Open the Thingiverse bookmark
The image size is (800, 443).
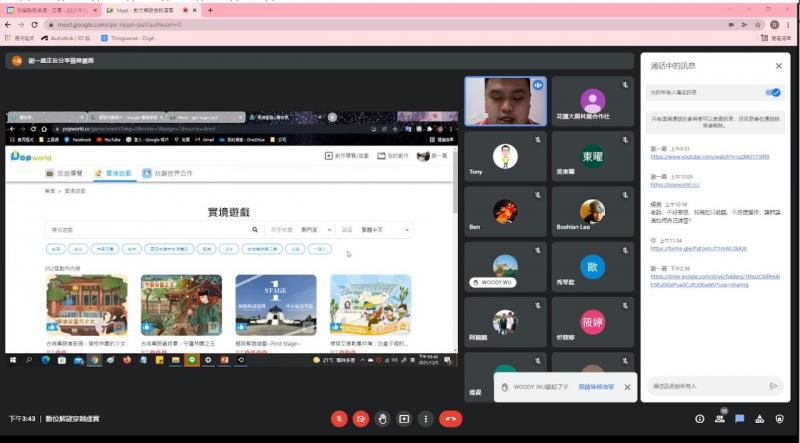point(128,38)
